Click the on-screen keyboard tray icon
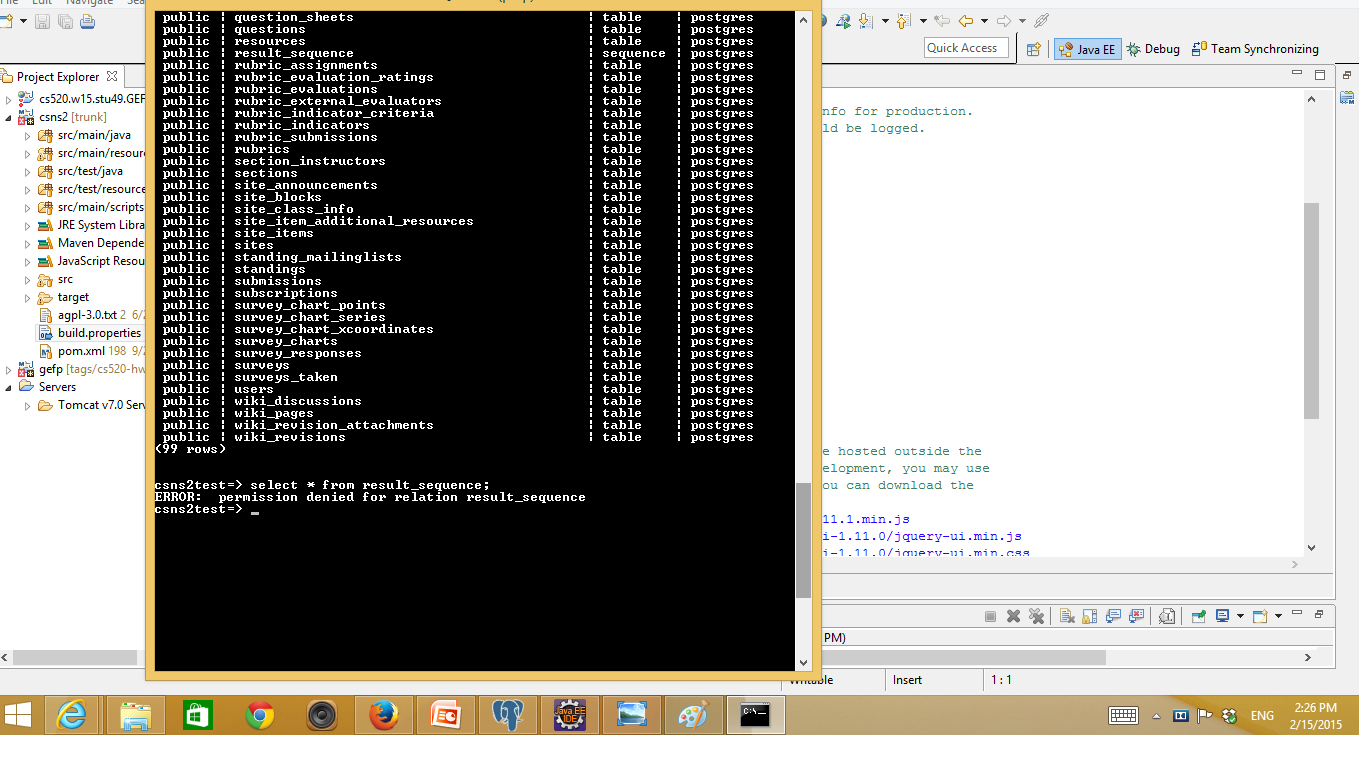 click(x=1123, y=715)
